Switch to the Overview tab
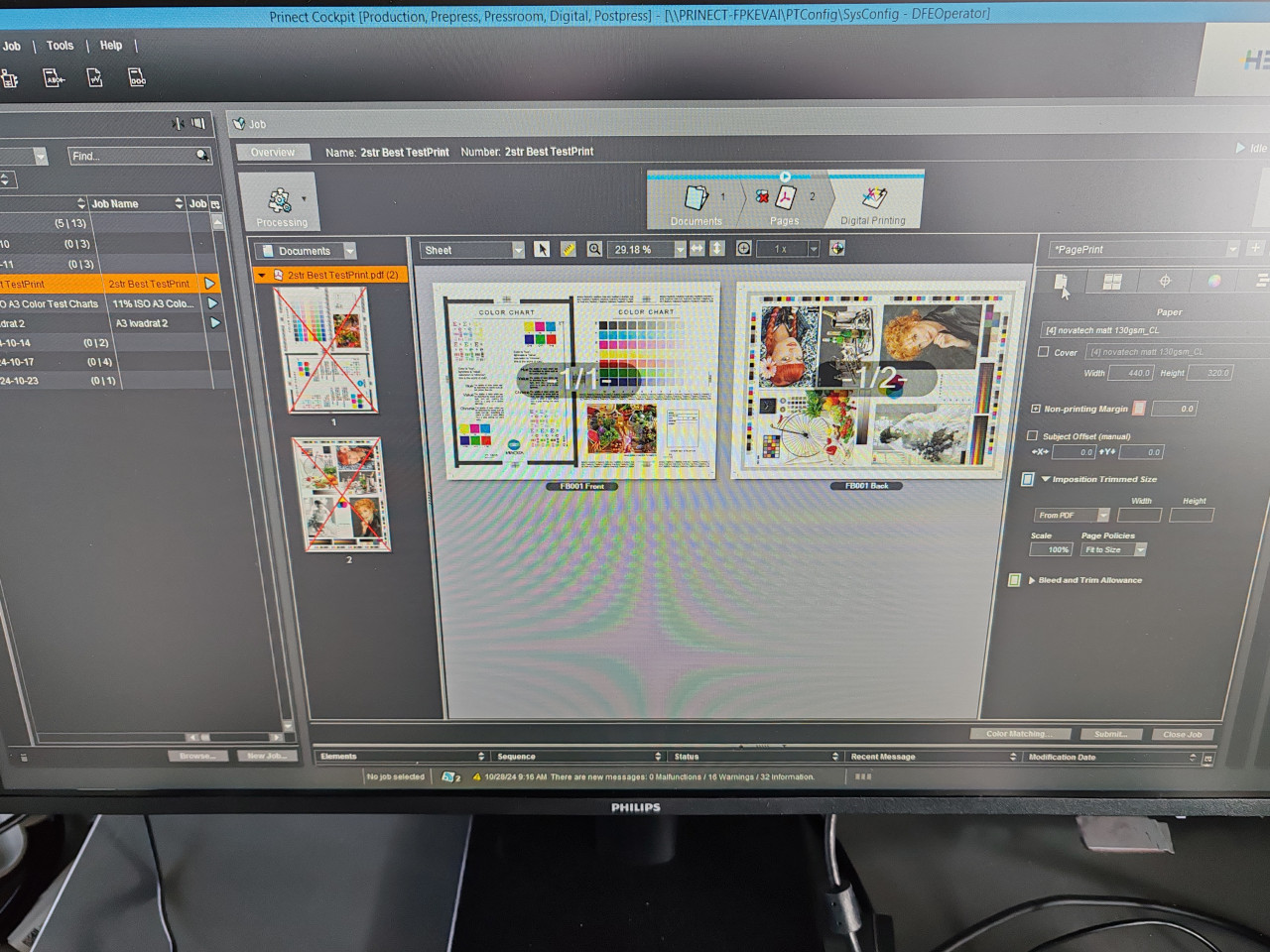The image size is (1270, 952). coord(272,153)
